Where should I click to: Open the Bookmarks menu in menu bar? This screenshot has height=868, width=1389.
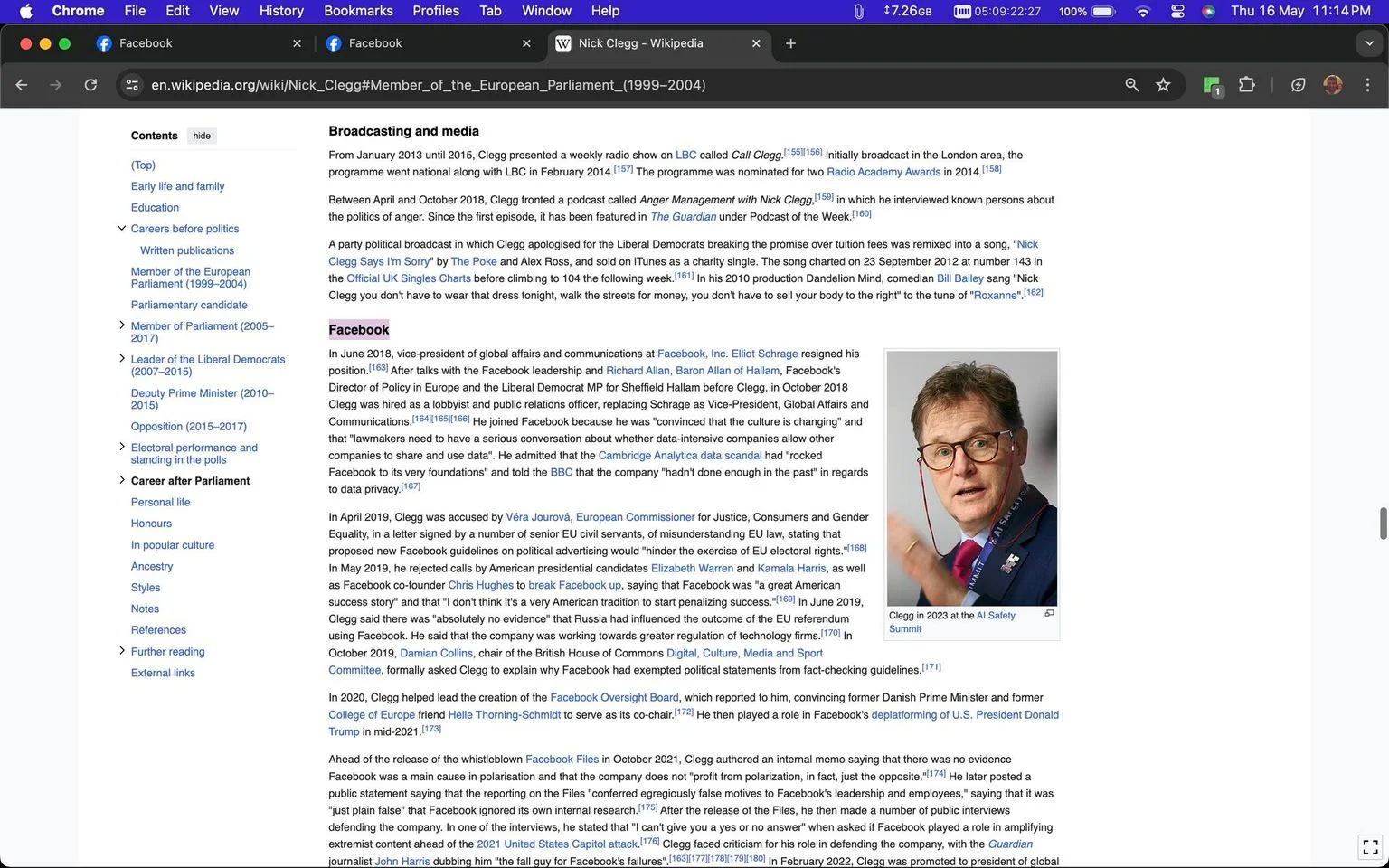(358, 11)
